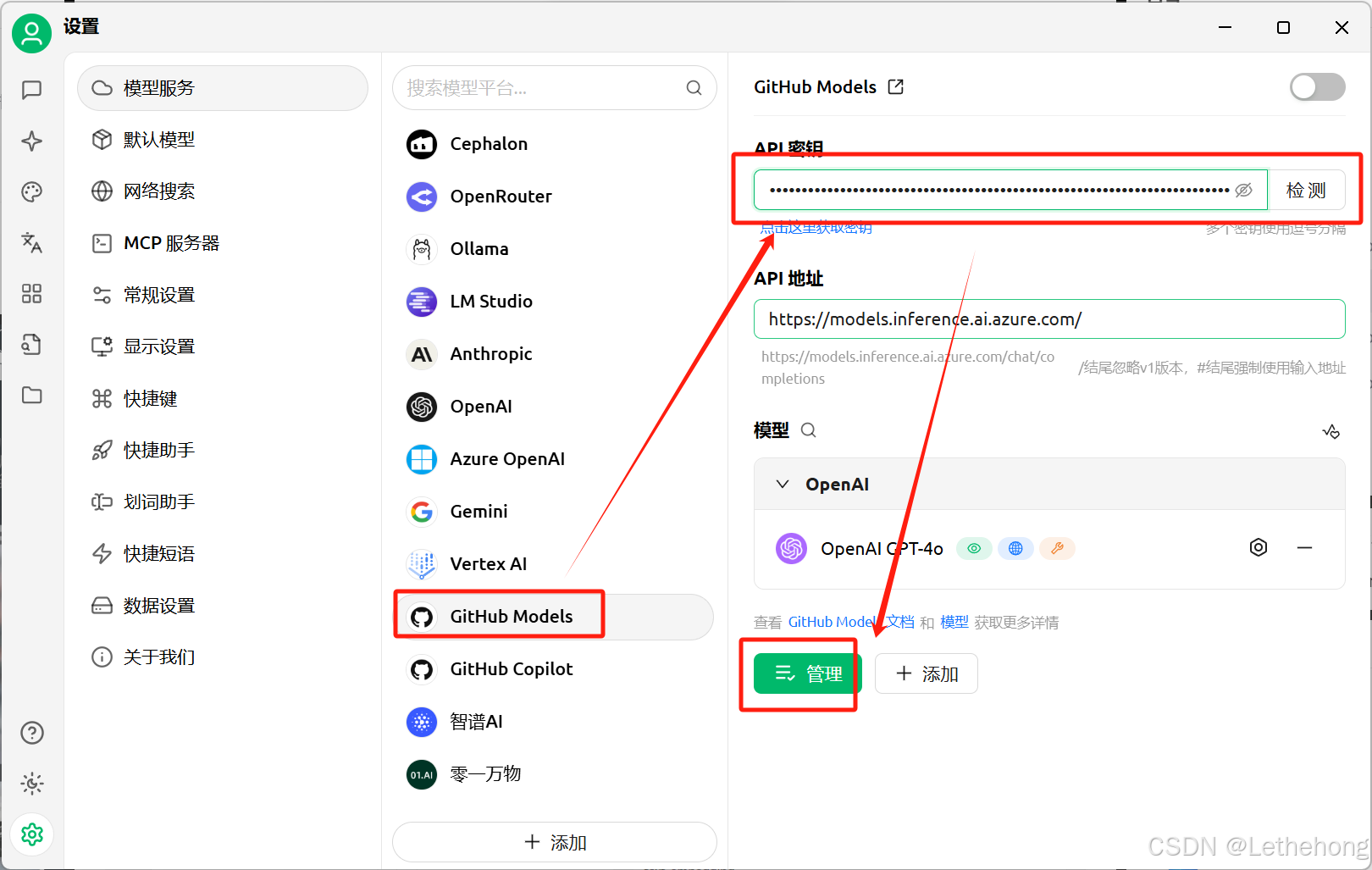This screenshot has height=870, width=1372.
Task: Click the 检测 API key check button
Action: (1306, 190)
